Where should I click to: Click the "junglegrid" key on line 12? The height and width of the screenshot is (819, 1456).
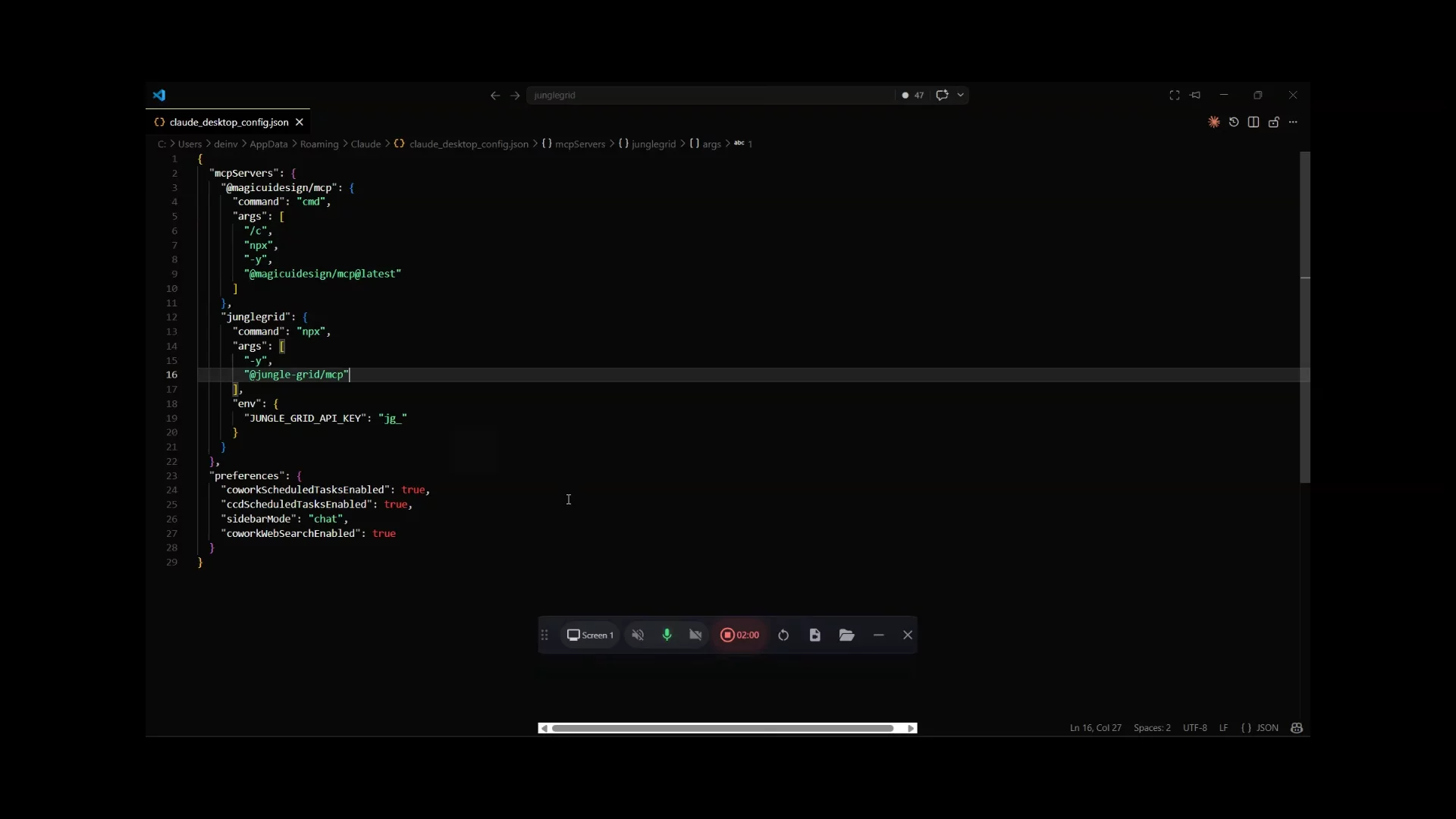coord(256,317)
